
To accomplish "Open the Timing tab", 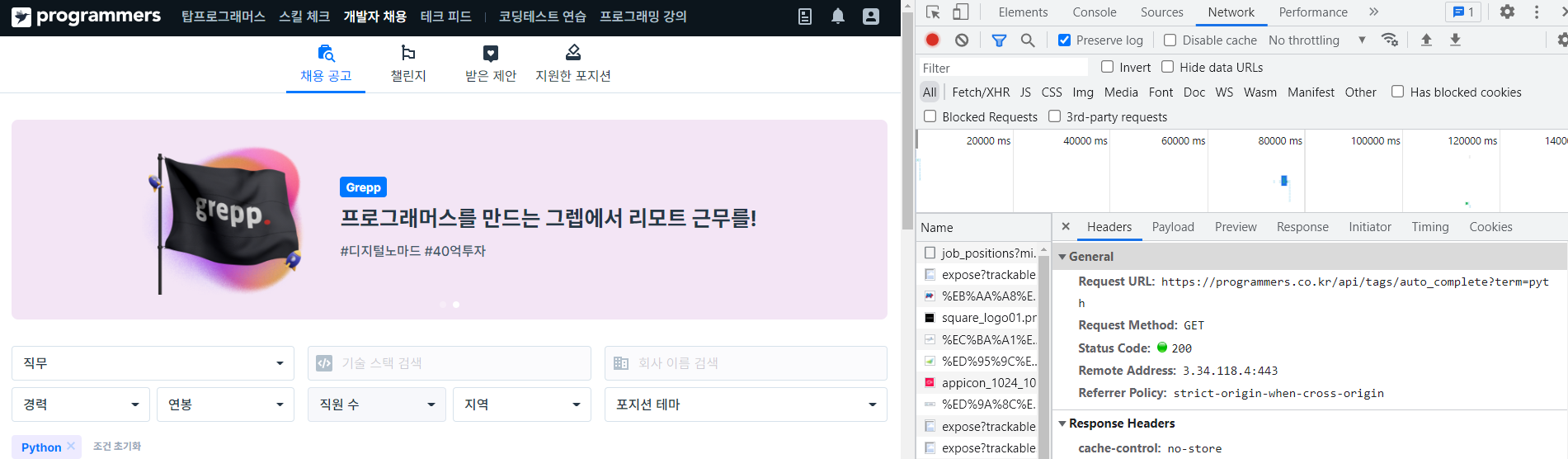I will [1430, 227].
